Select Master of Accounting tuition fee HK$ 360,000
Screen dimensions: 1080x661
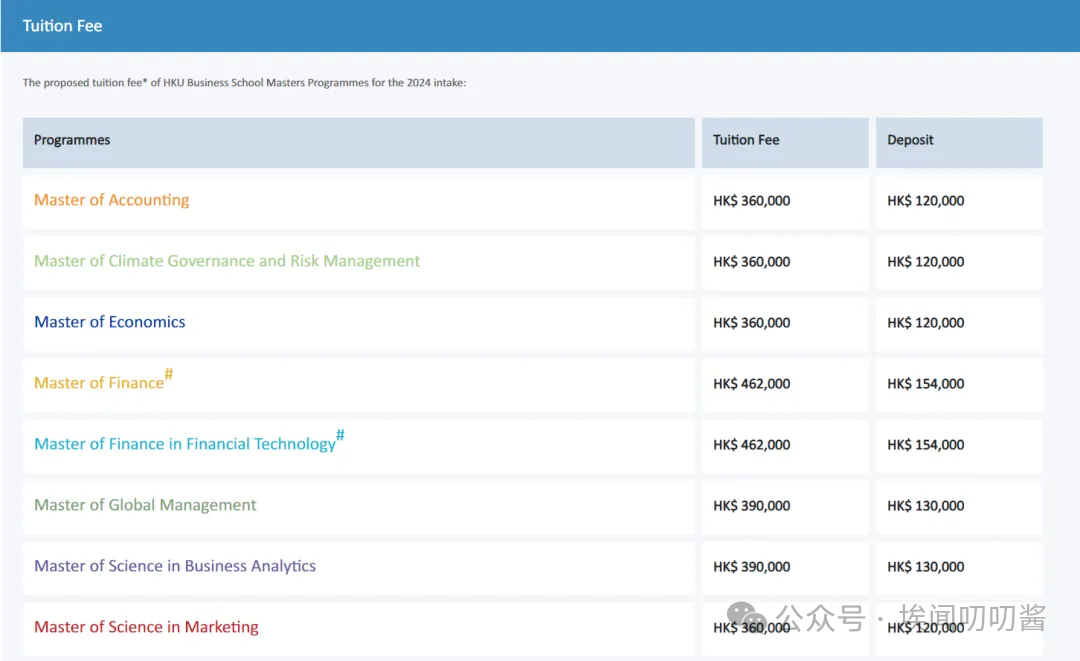pyautogui.click(x=751, y=201)
